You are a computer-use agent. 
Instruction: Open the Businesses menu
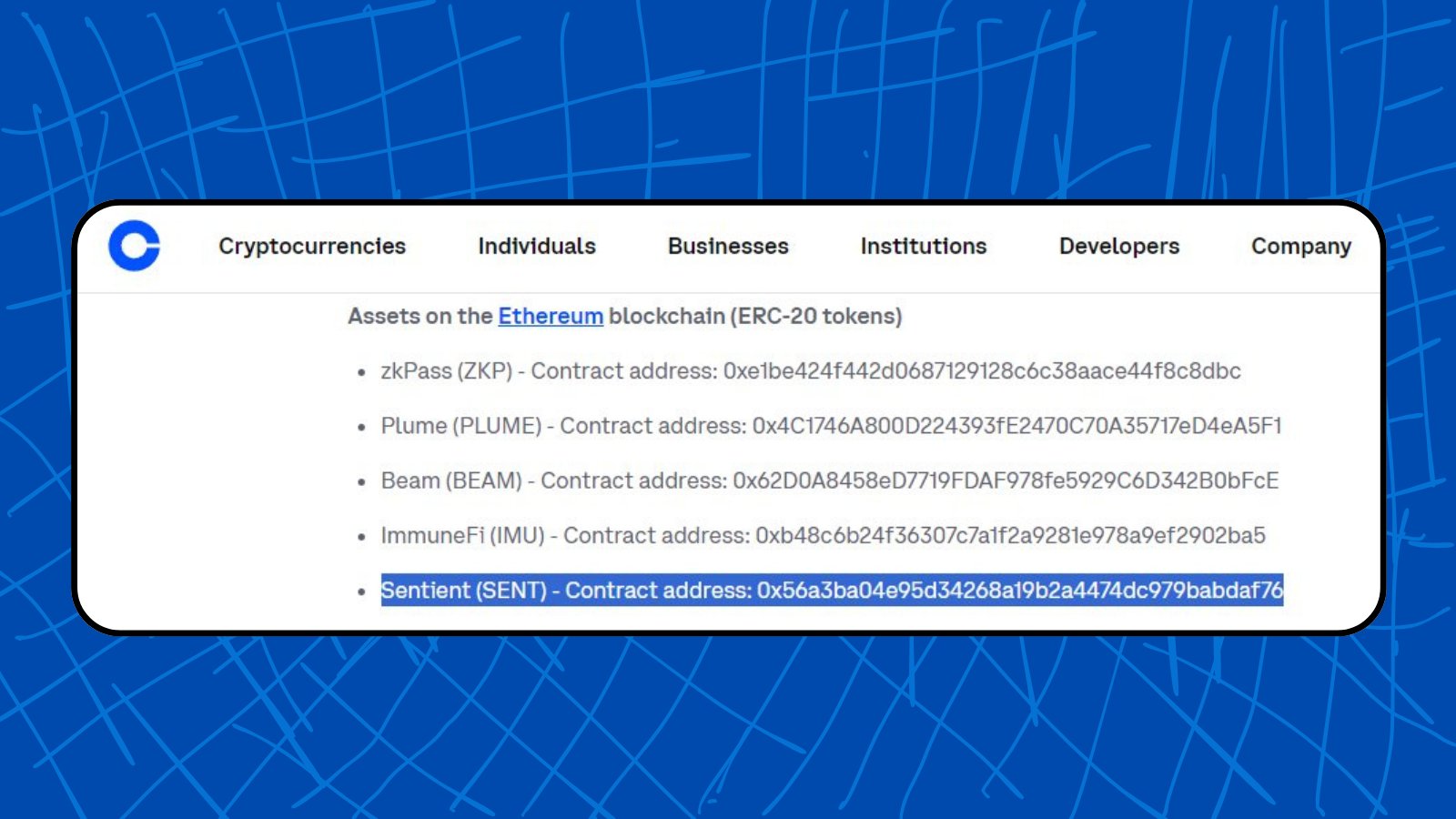[728, 246]
